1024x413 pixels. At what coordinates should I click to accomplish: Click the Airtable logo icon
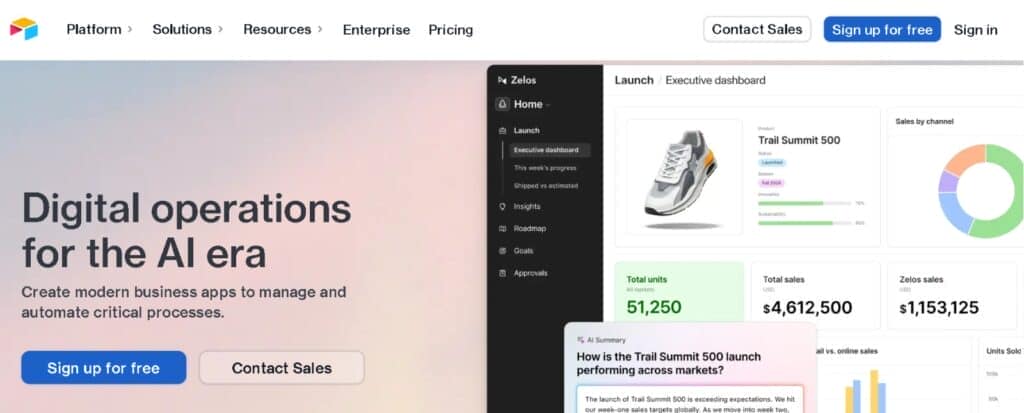tap(24, 29)
